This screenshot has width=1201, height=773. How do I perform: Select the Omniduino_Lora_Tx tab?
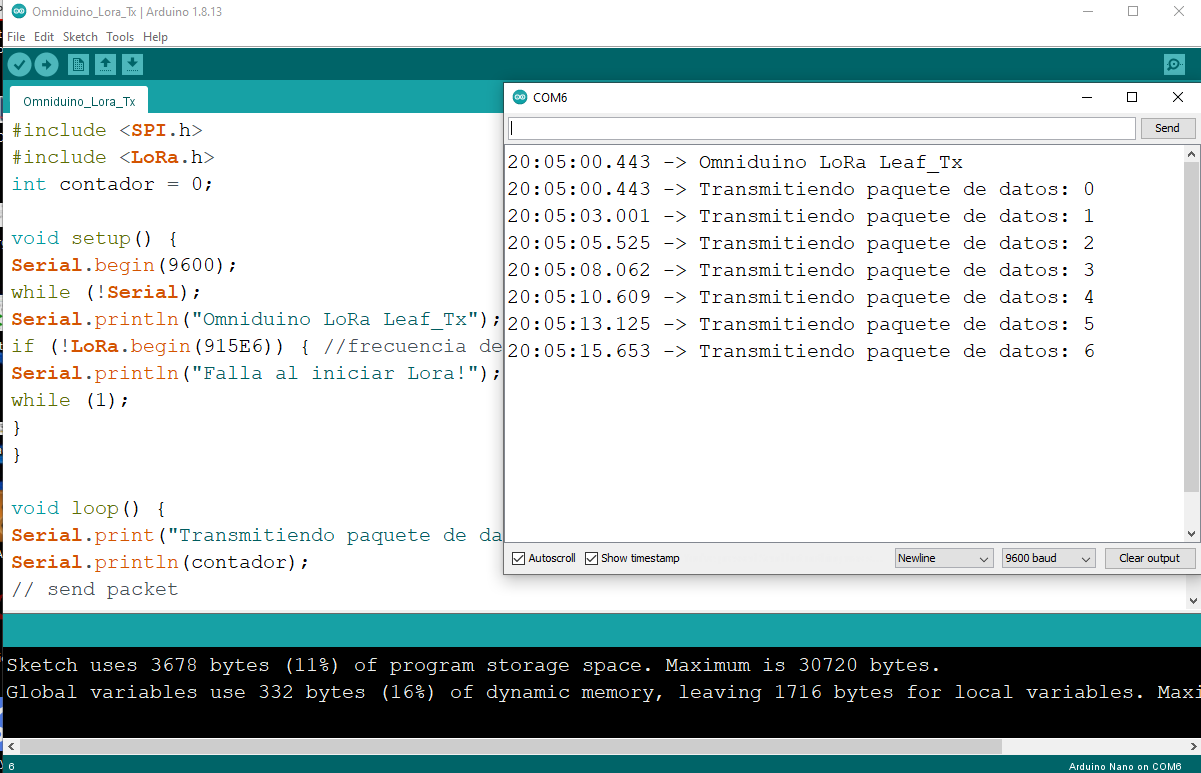79,101
